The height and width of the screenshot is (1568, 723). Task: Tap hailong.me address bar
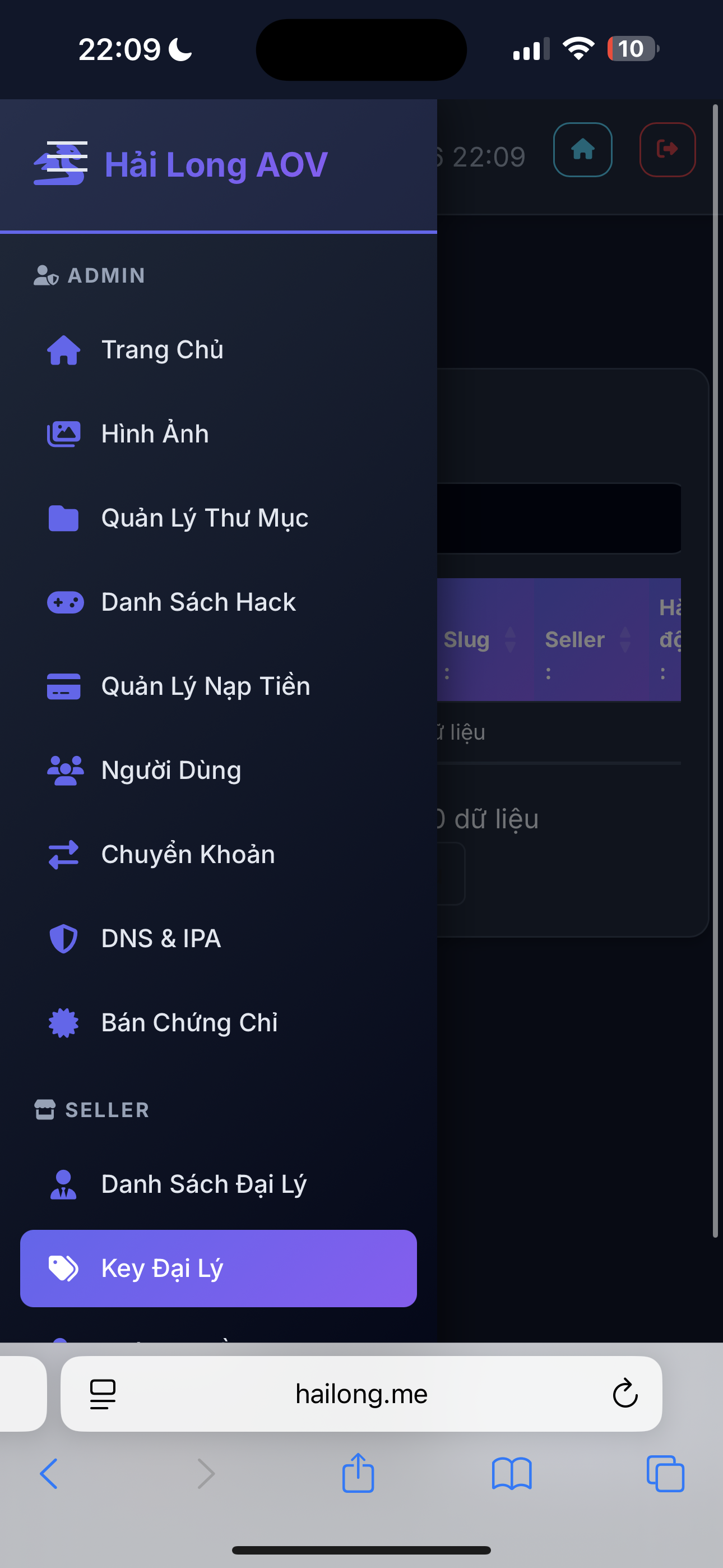(361, 1393)
